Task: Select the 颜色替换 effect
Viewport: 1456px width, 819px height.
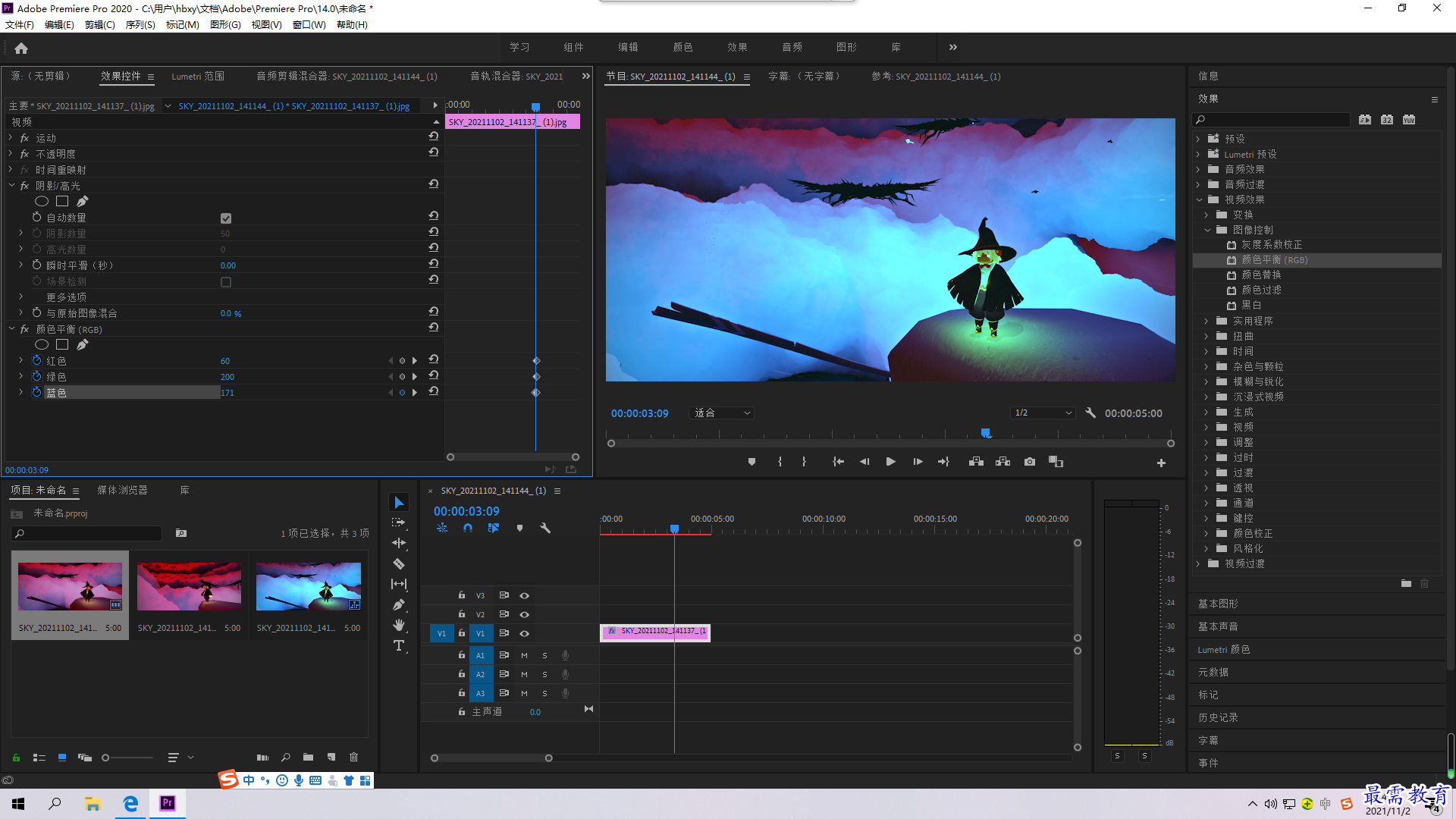Action: pos(1261,275)
